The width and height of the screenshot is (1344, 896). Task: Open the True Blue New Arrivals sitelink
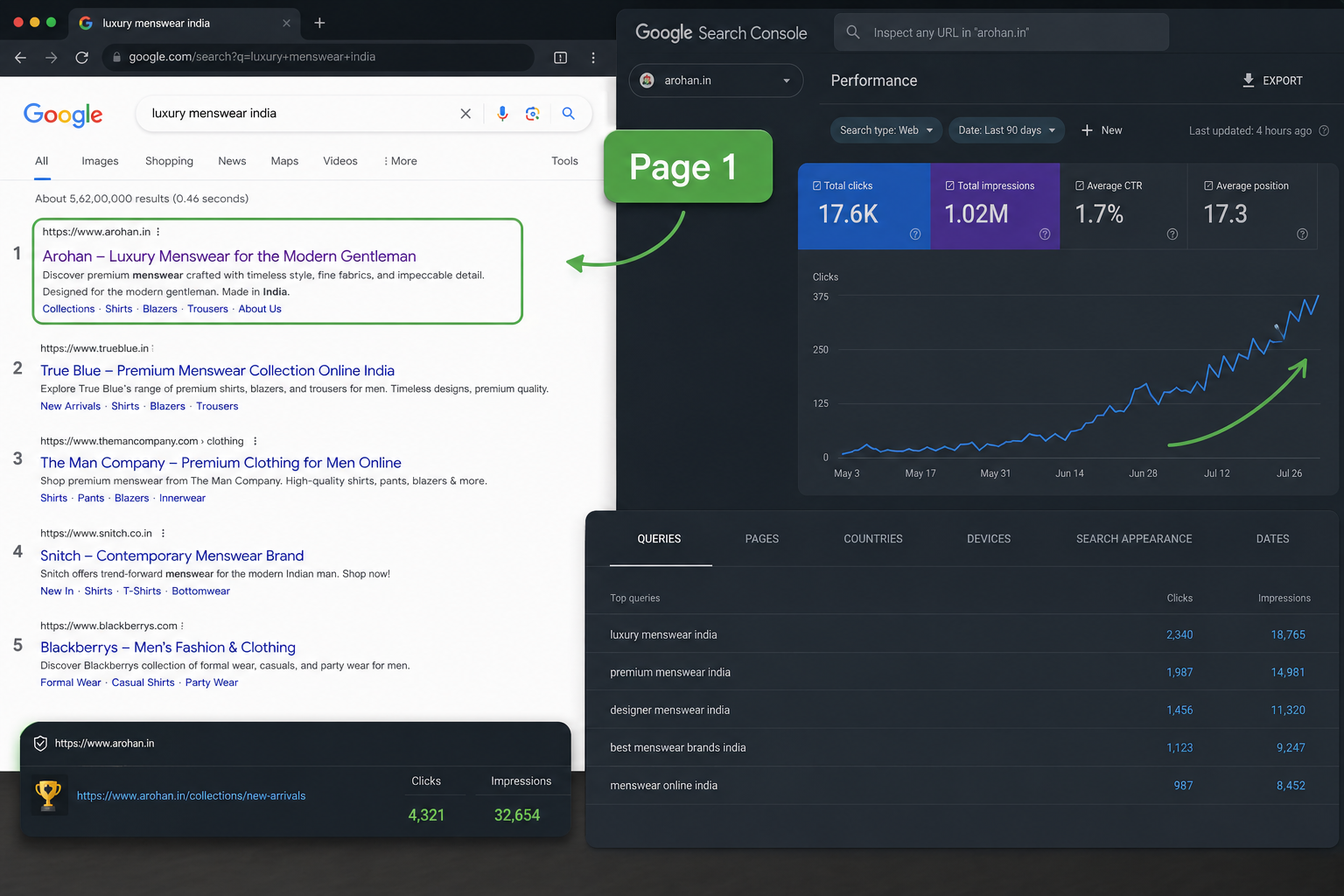click(70, 406)
